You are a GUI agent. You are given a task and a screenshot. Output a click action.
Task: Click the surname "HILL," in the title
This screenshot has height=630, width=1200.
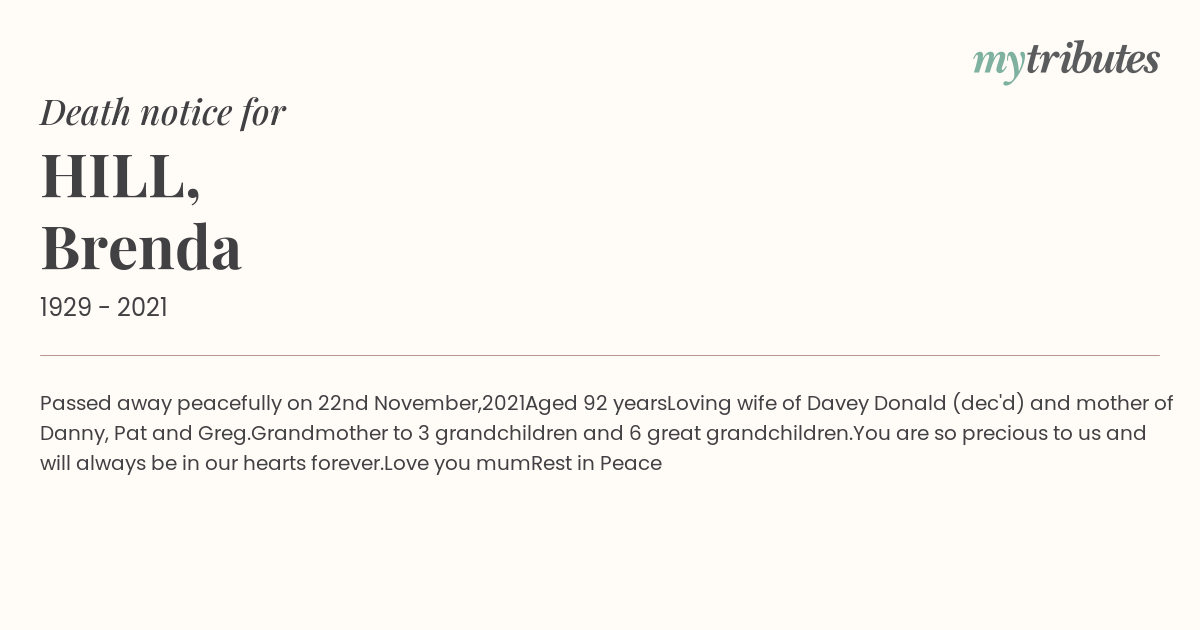pos(121,177)
